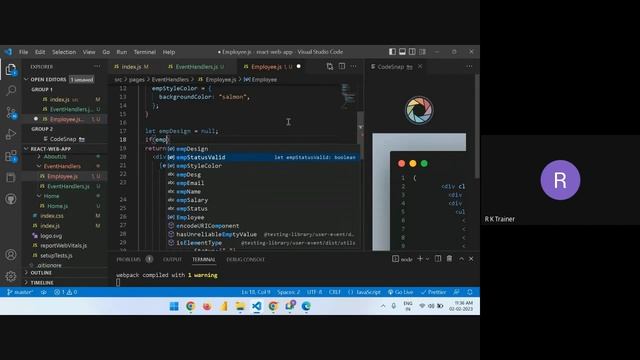Add a new terminal with plus icon
The width and height of the screenshot is (640, 360).
click(420, 259)
